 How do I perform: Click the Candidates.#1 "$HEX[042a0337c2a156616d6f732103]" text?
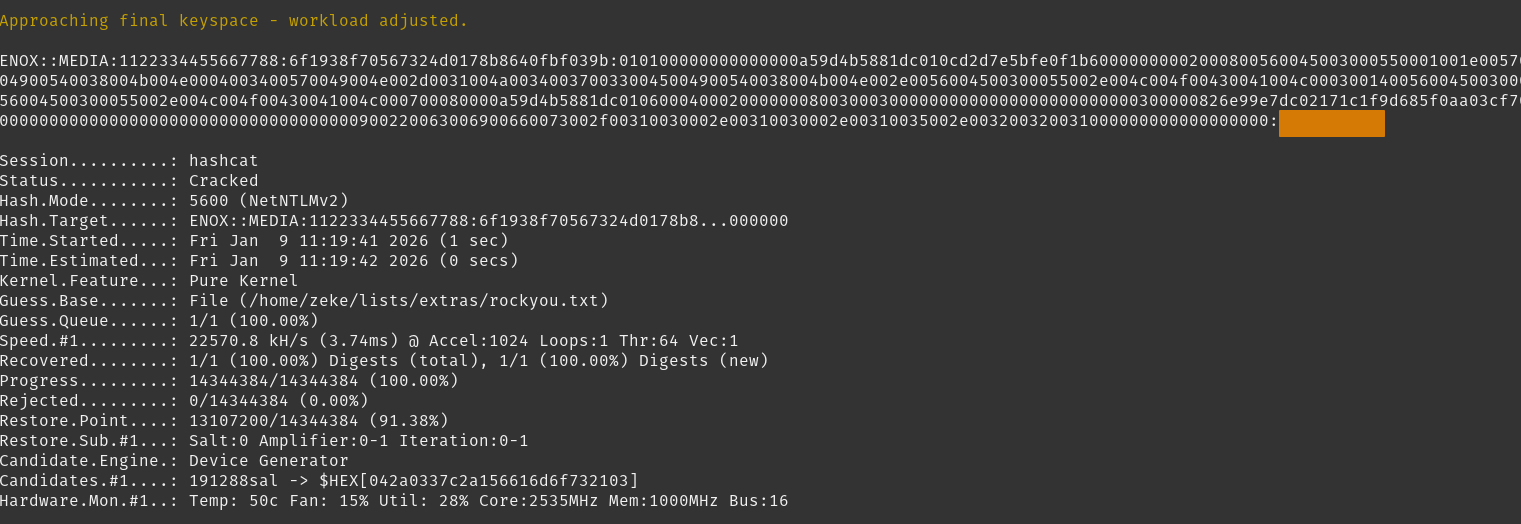[478, 481]
